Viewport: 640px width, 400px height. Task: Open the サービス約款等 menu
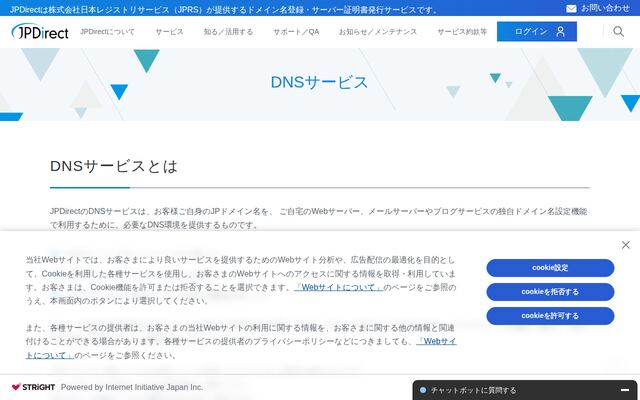(x=462, y=32)
